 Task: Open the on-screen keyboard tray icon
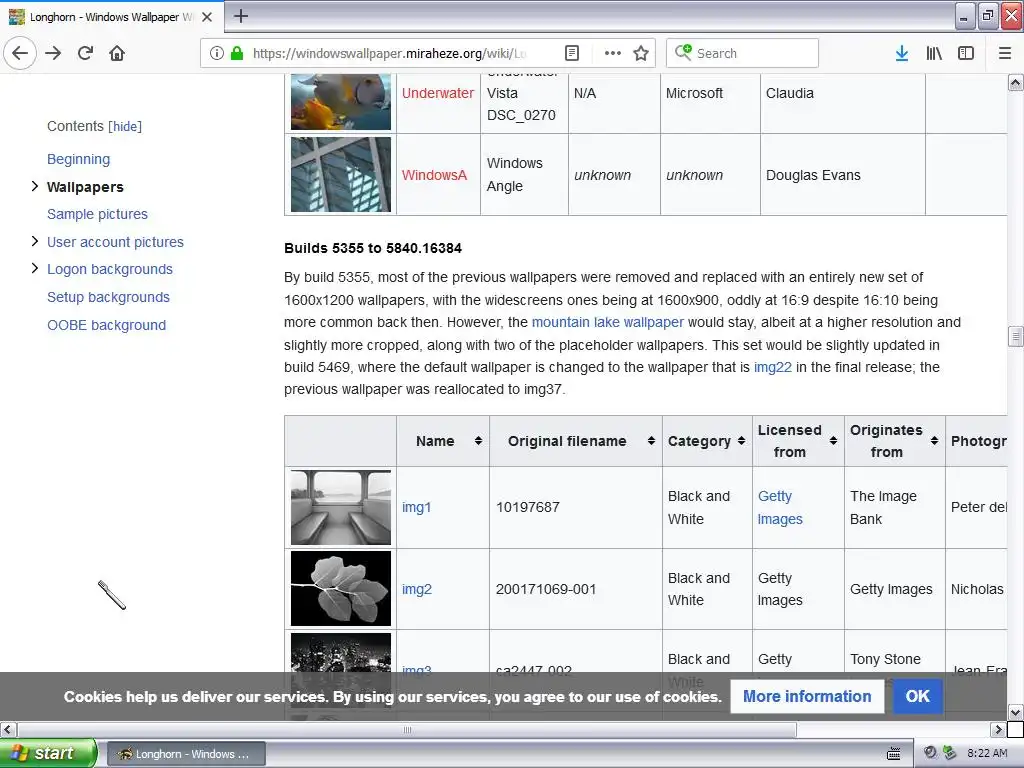click(x=893, y=754)
